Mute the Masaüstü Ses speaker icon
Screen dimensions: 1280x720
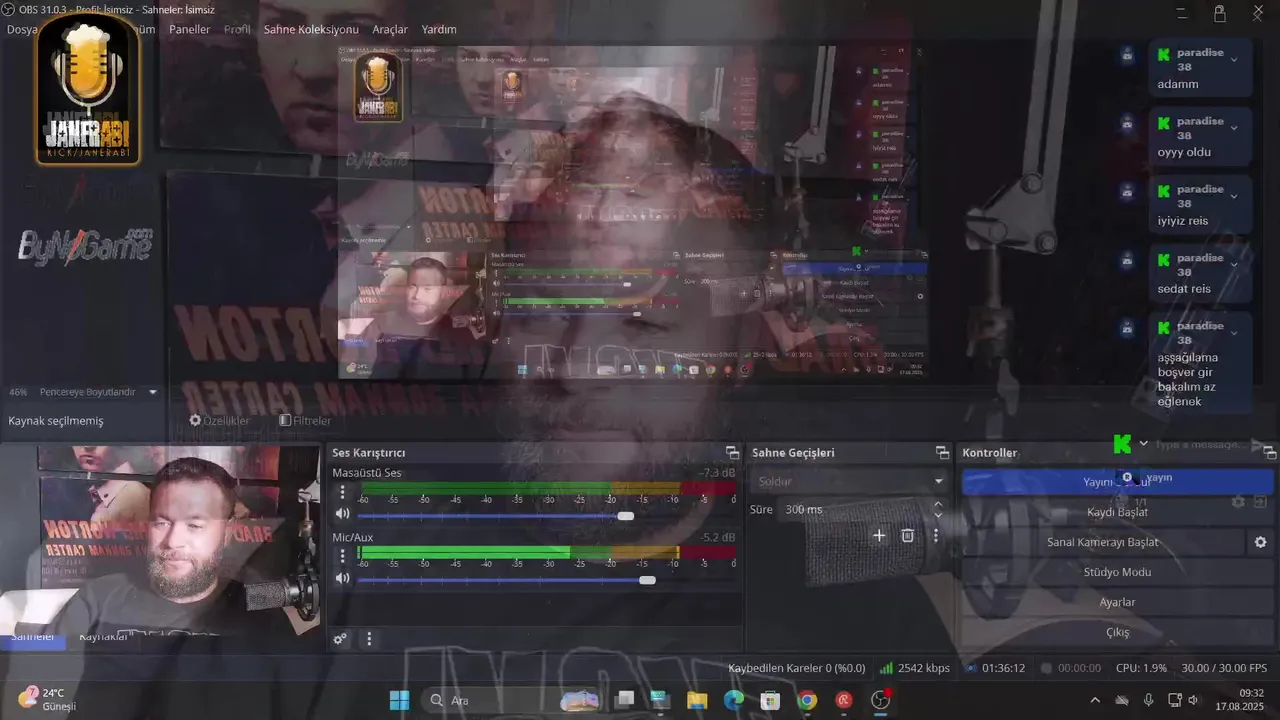tap(343, 514)
